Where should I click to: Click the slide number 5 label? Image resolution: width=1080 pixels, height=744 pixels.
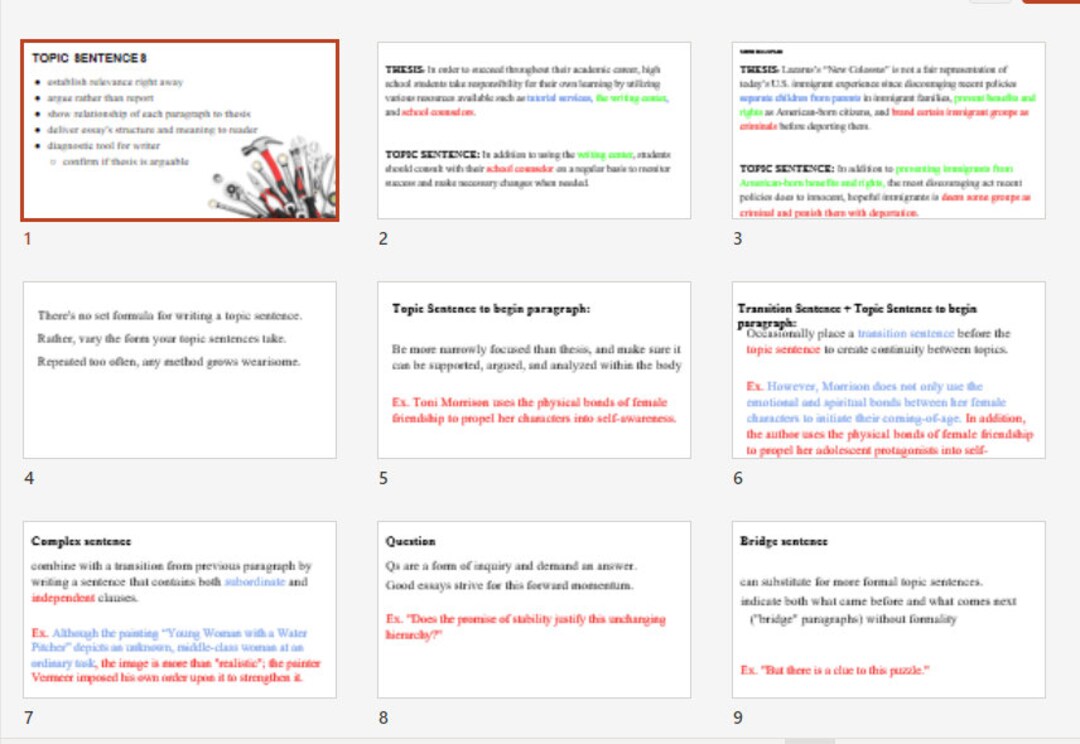383,478
